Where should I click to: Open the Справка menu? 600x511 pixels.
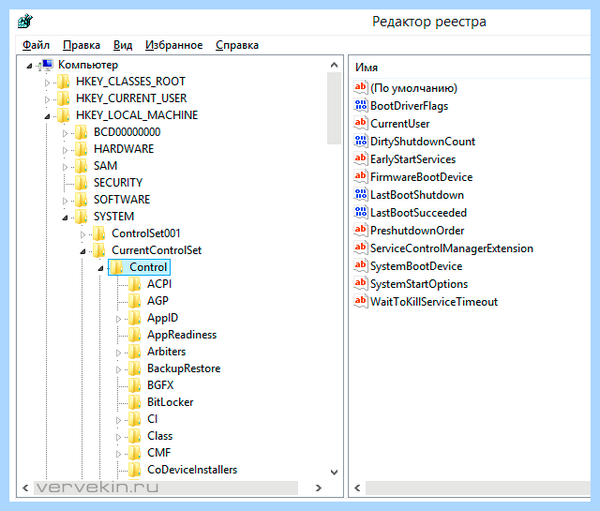pyautogui.click(x=237, y=45)
